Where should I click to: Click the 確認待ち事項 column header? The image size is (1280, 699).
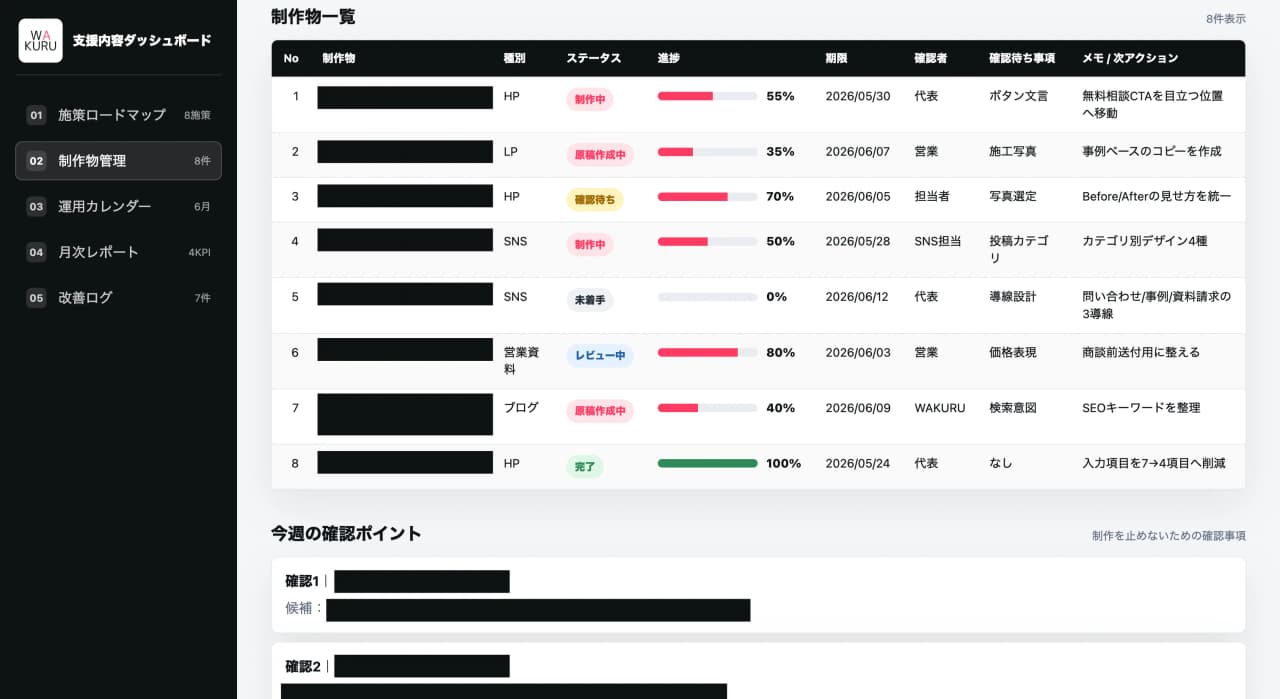[x=1022, y=58]
